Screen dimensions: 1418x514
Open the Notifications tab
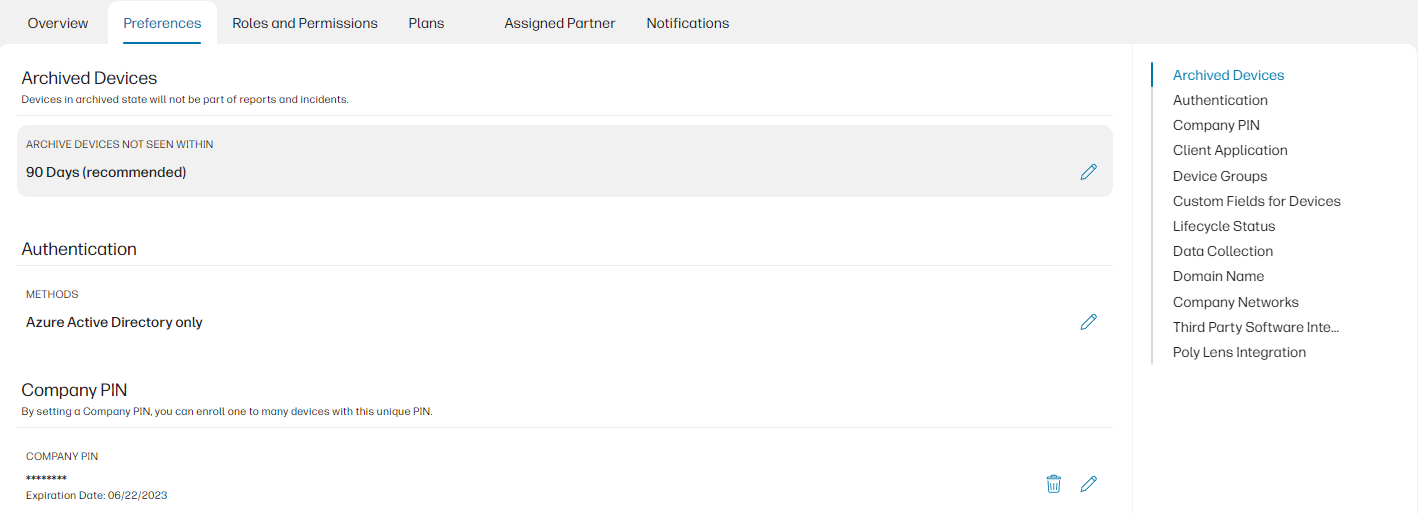click(x=688, y=23)
